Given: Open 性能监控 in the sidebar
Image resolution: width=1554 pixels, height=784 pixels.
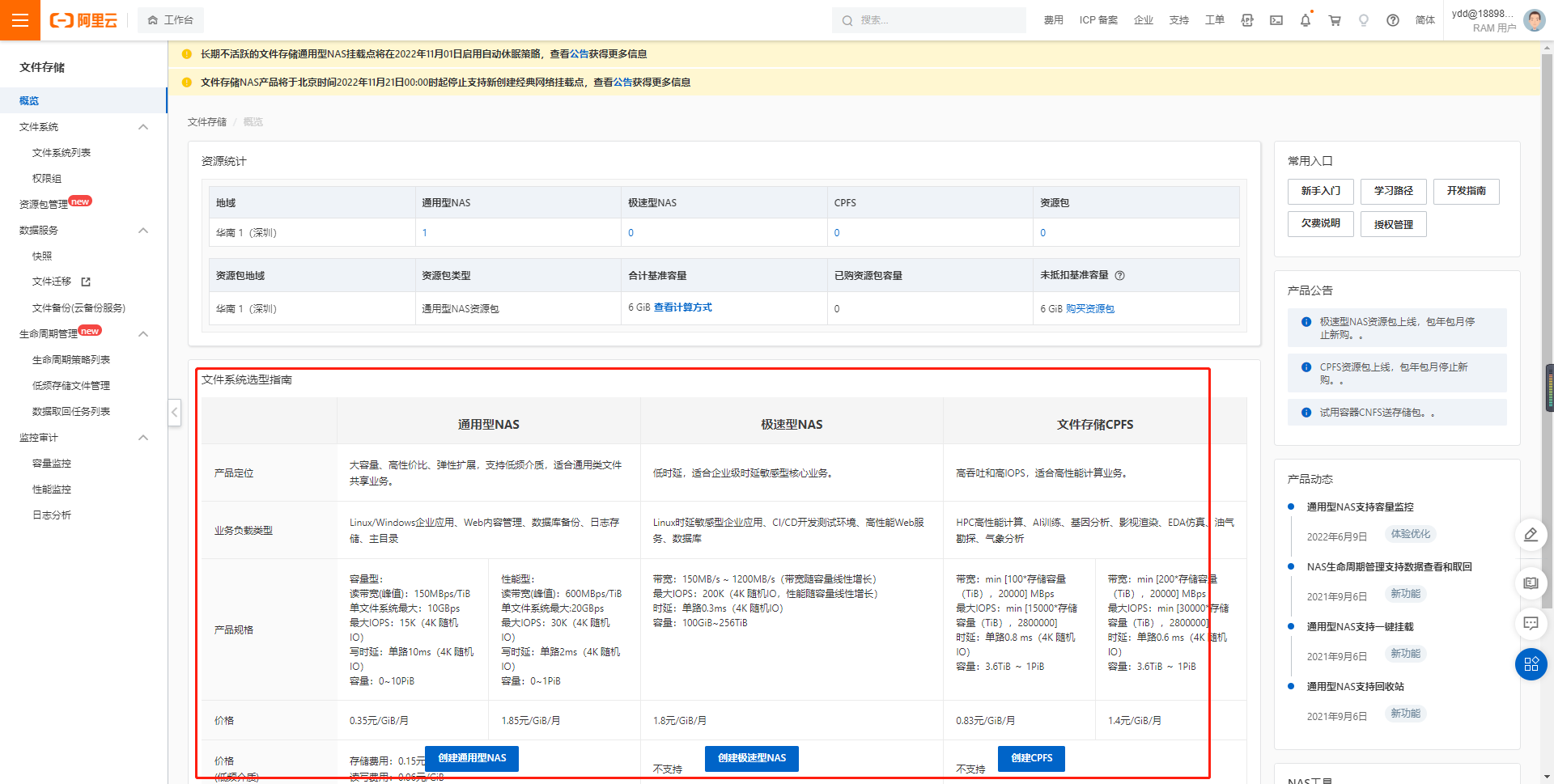Looking at the screenshot, I should (x=52, y=489).
